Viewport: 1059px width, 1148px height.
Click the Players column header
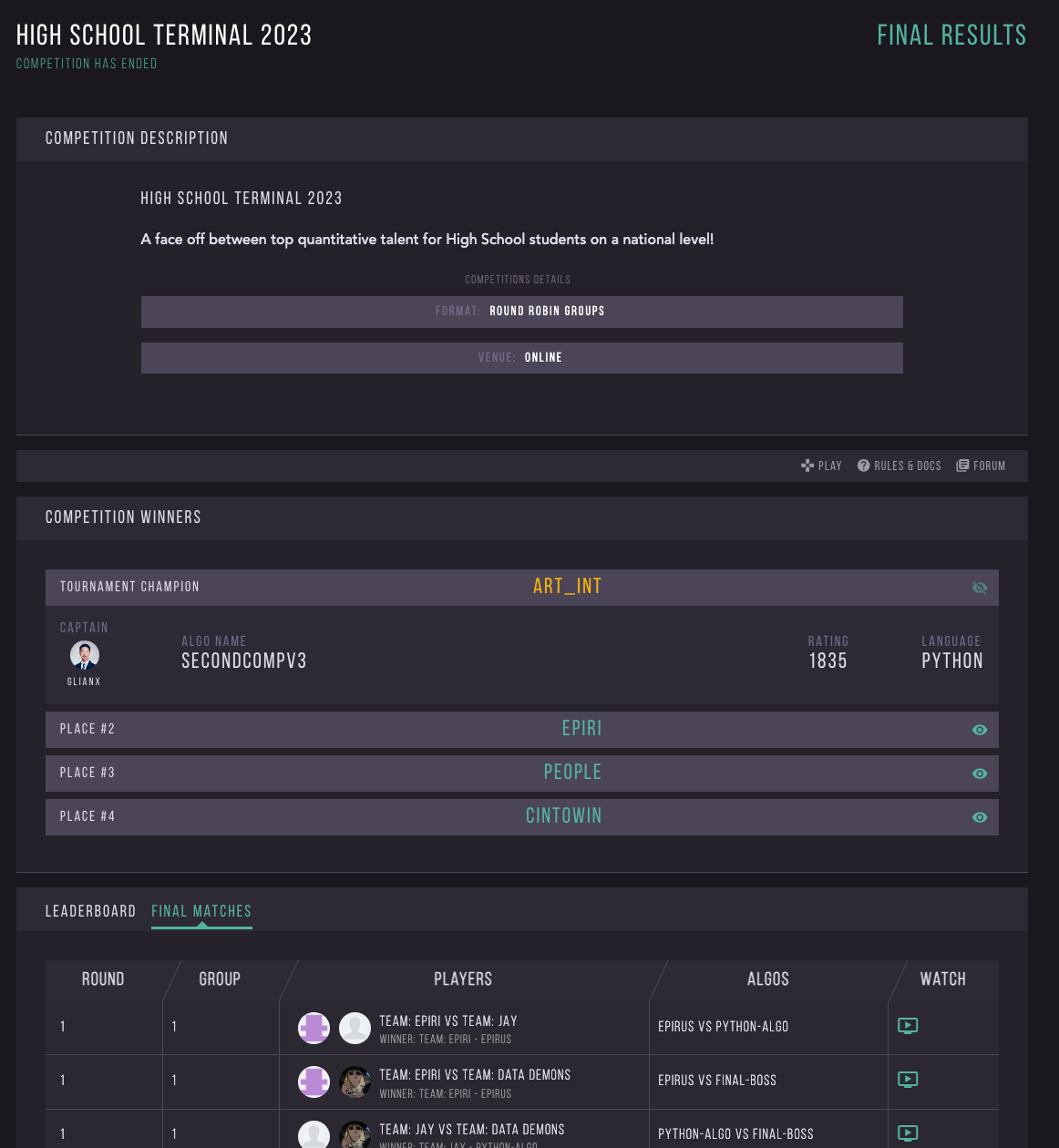pos(463,979)
